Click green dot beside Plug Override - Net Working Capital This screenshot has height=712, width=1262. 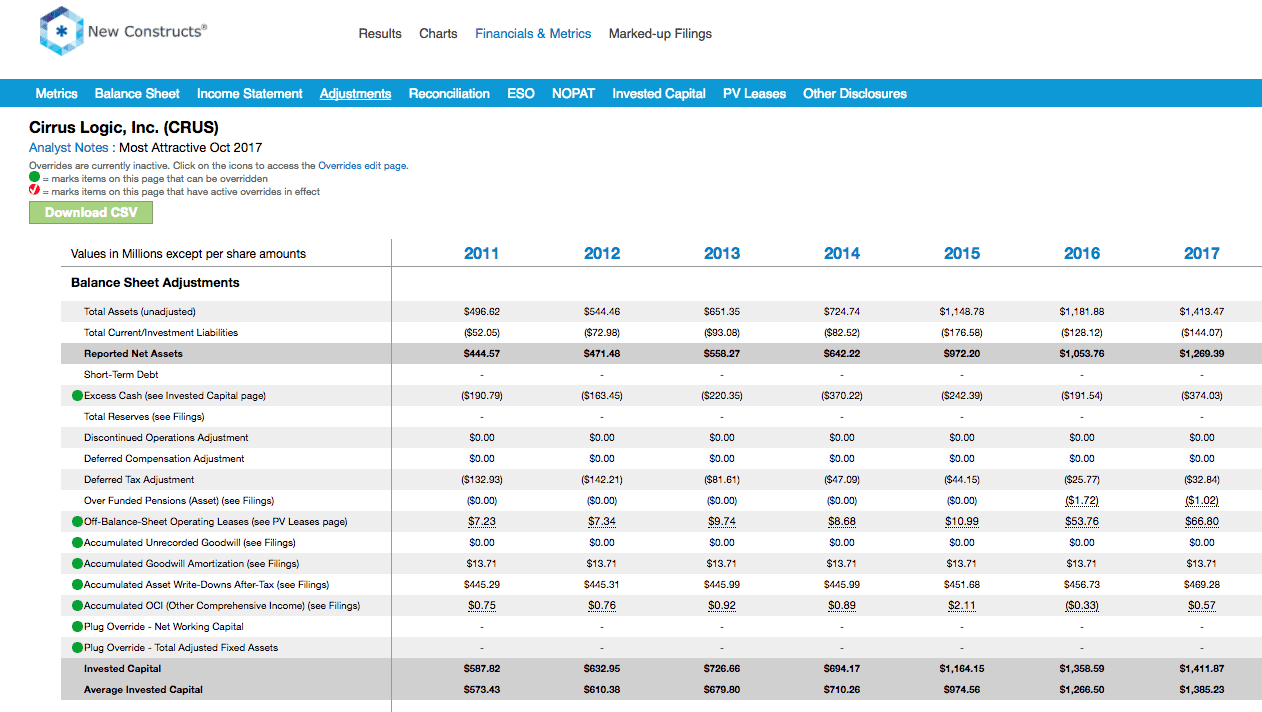coord(78,627)
